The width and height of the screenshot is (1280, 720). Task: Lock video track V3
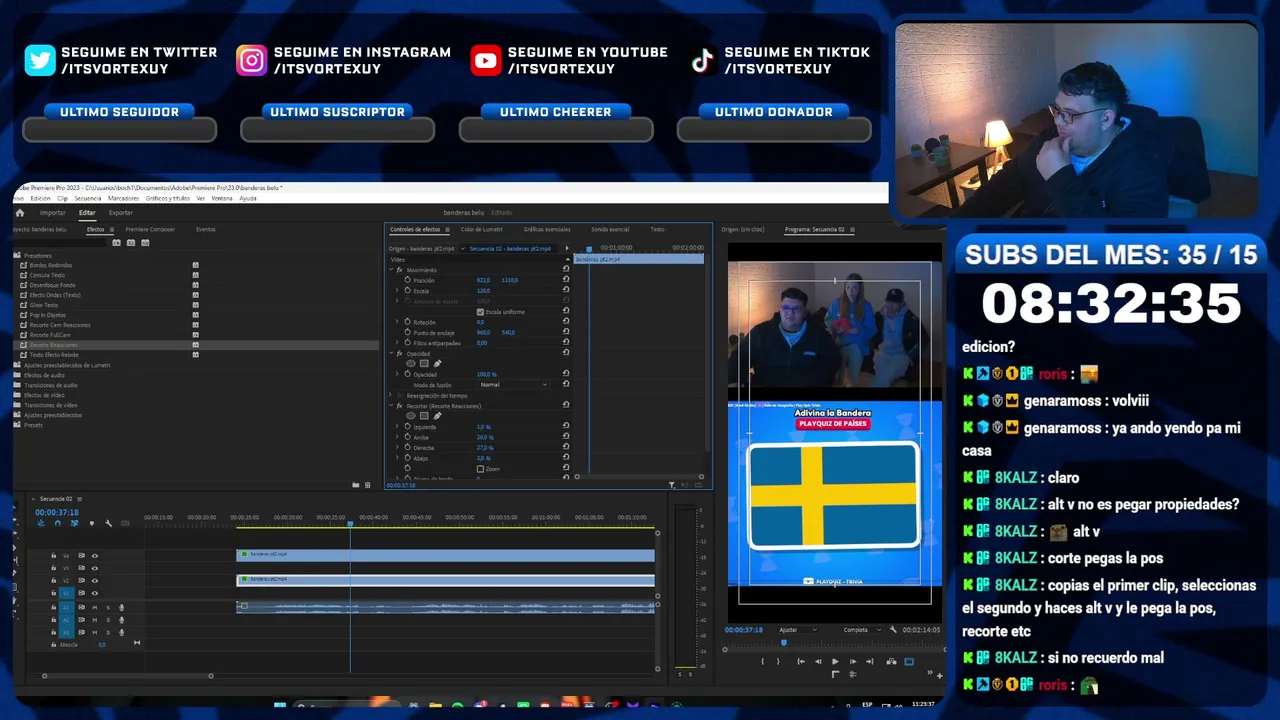click(53, 568)
